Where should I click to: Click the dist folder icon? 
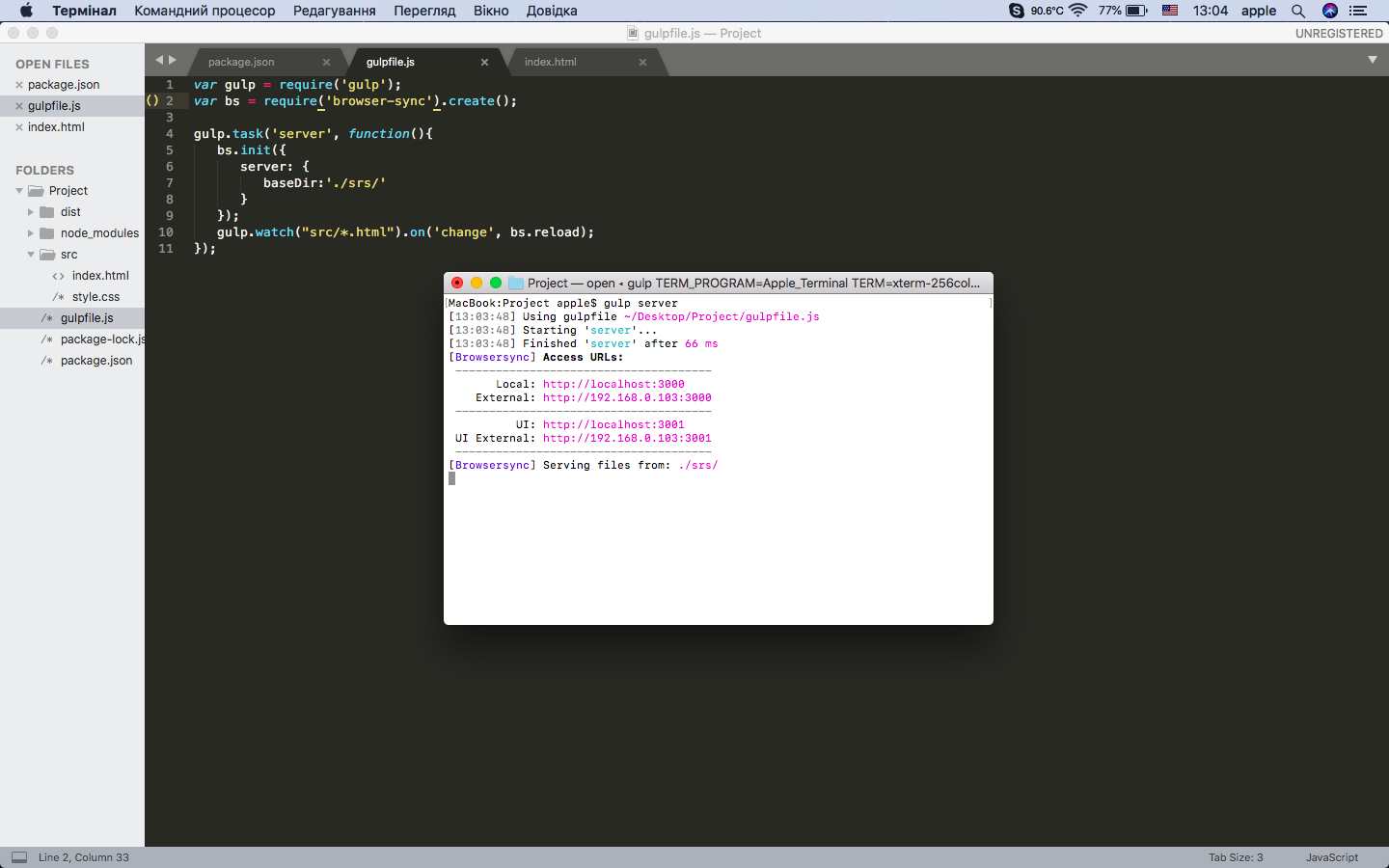[x=46, y=212]
